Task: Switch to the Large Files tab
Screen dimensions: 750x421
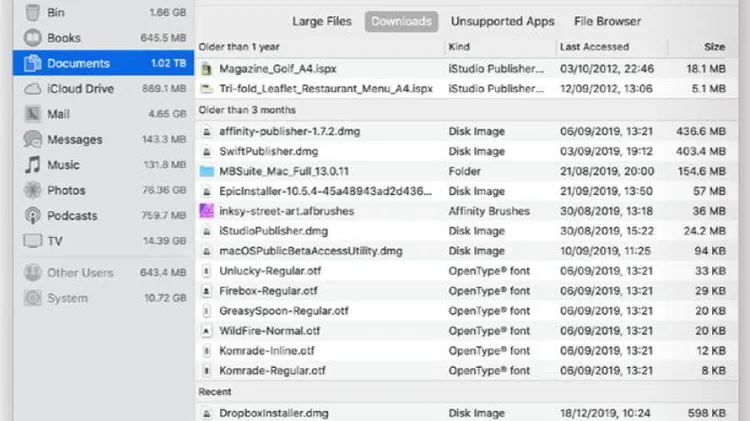Action: 321,22
